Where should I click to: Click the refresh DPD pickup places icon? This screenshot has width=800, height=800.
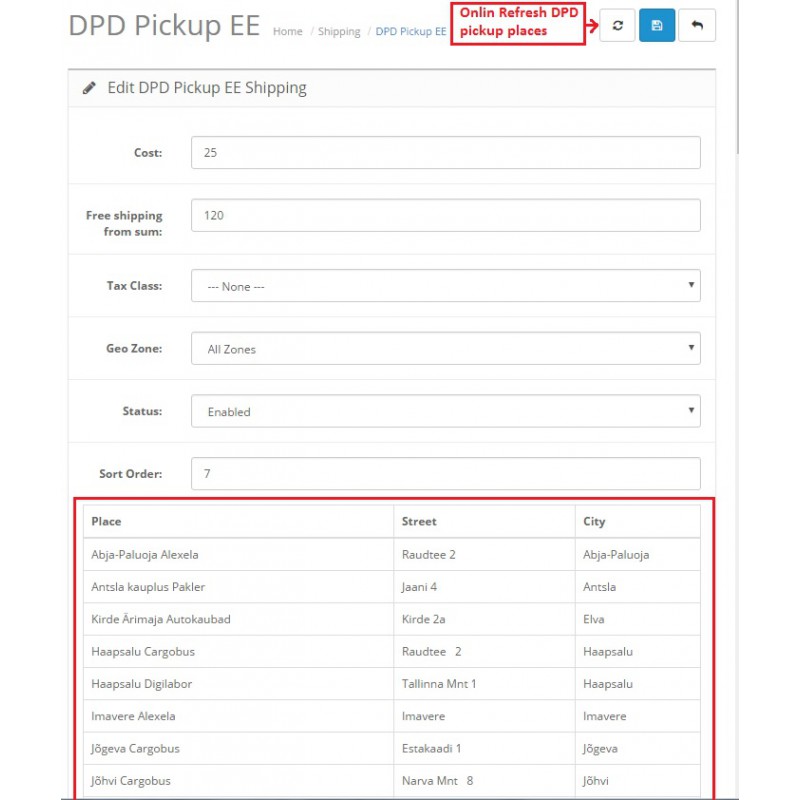point(617,25)
